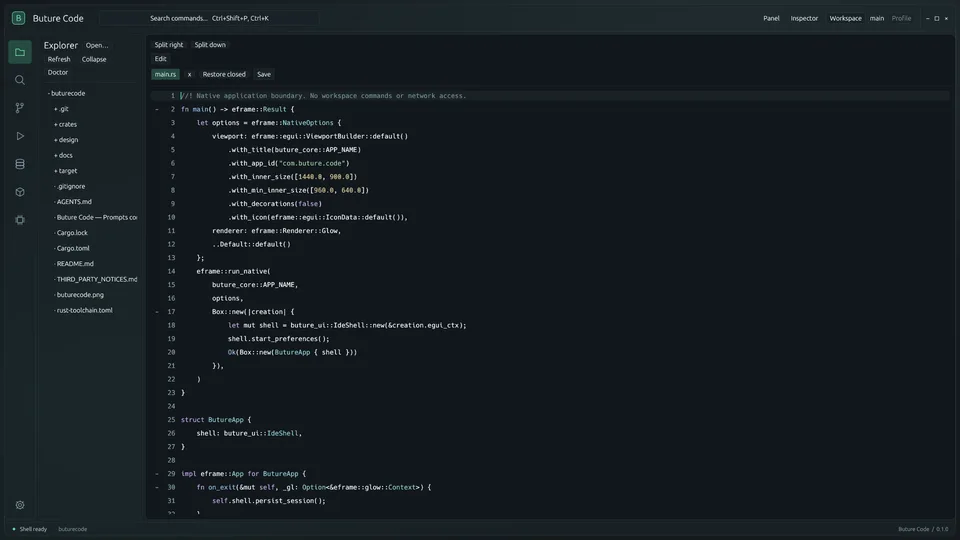The image size is (960, 540).
Task: Open the Workspace menu
Action: 845,18
